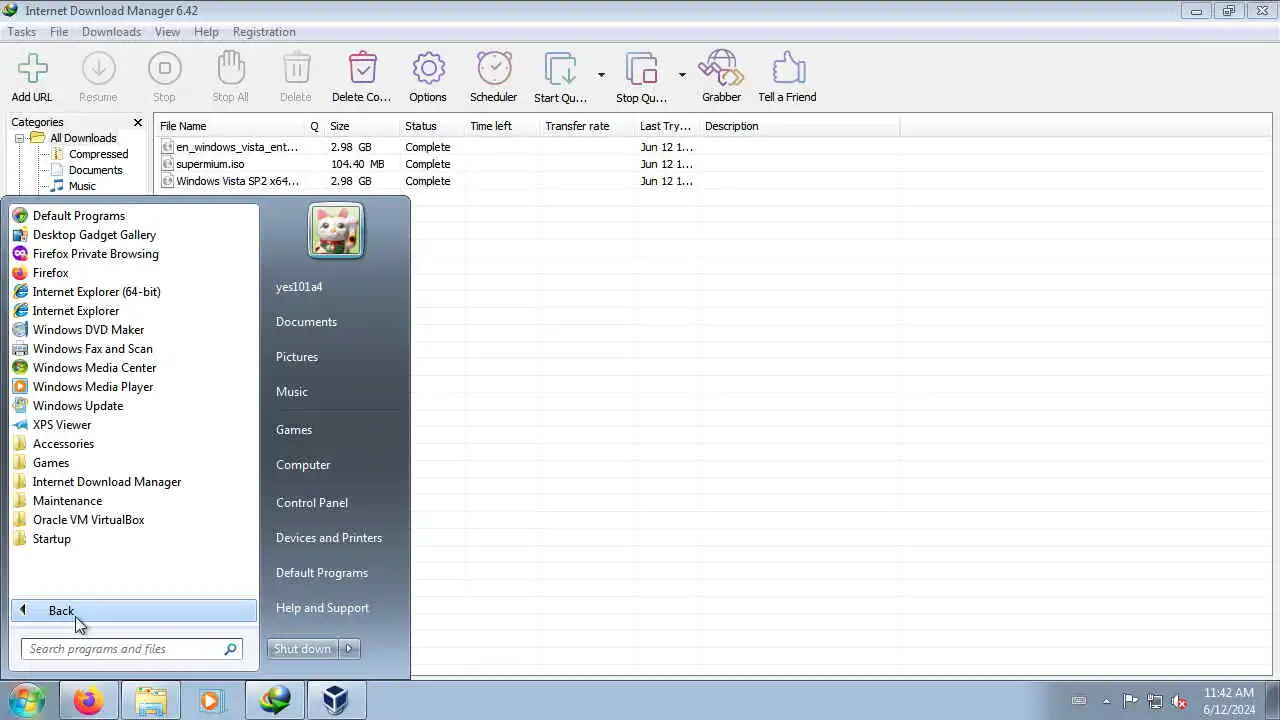Close the Categories panel

(138, 122)
